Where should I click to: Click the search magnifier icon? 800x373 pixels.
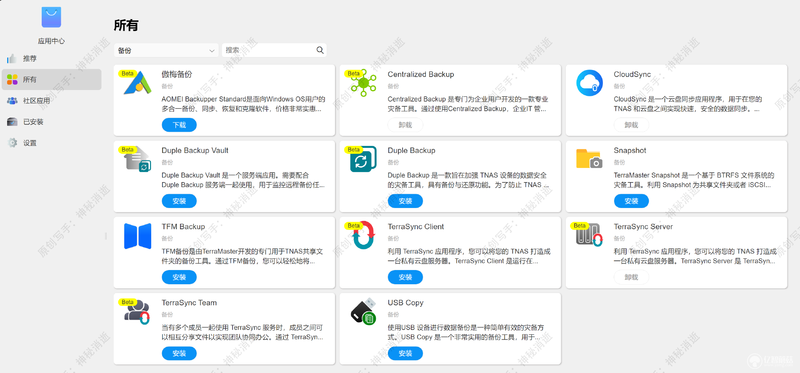[x=320, y=50]
